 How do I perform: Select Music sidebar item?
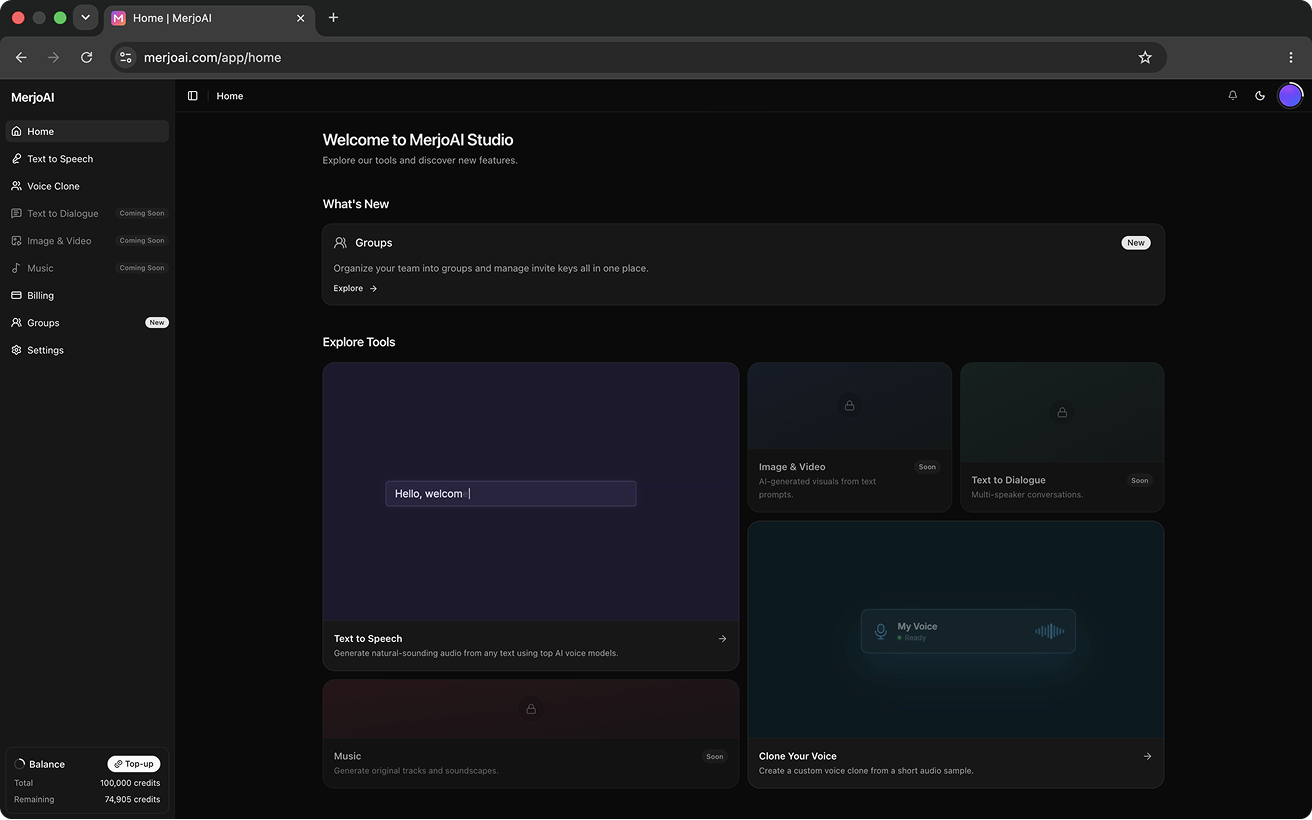87,268
